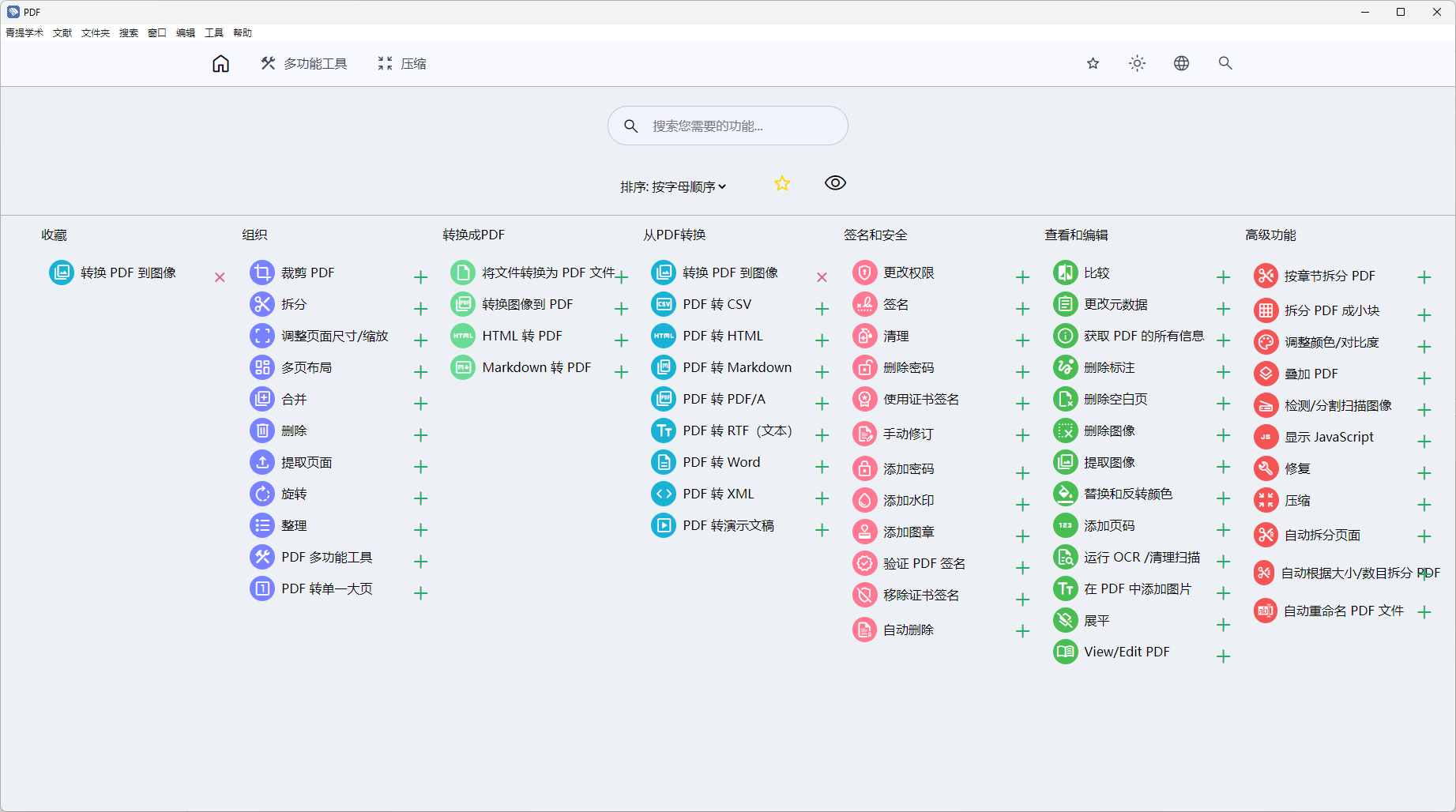Toggle the yellow star favorites filter

[x=781, y=183]
